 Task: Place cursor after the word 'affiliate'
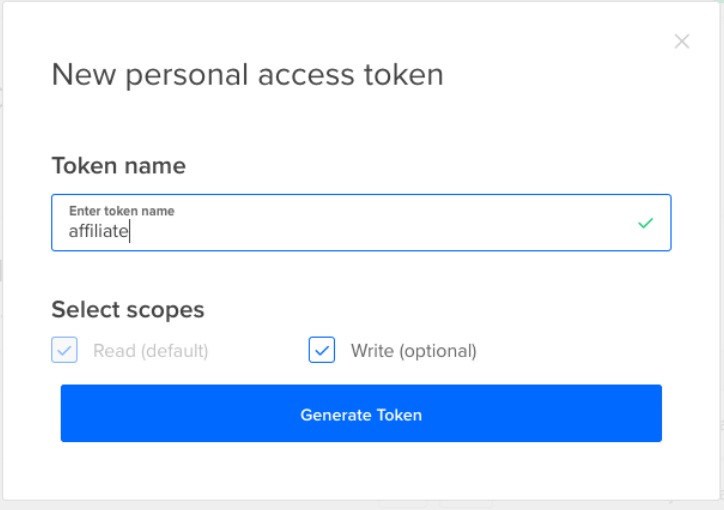(x=131, y=231)
